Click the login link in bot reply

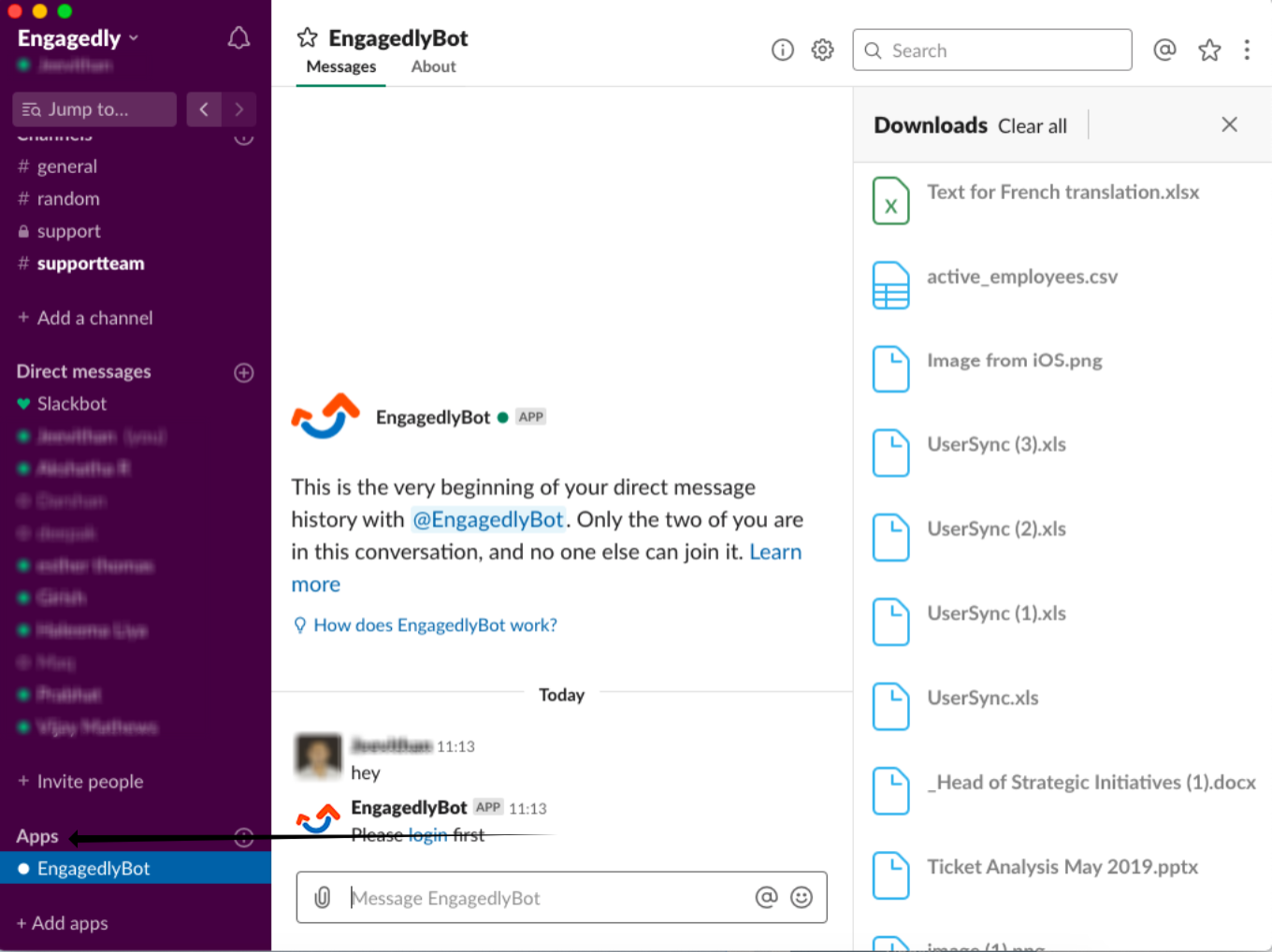[x=427, y=835]
